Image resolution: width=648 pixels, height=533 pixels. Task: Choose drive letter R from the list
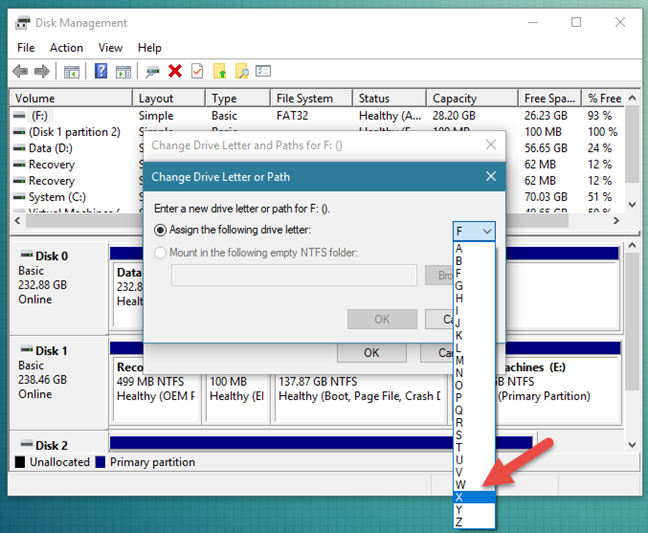pyautogui.click(x=474, y=423)
